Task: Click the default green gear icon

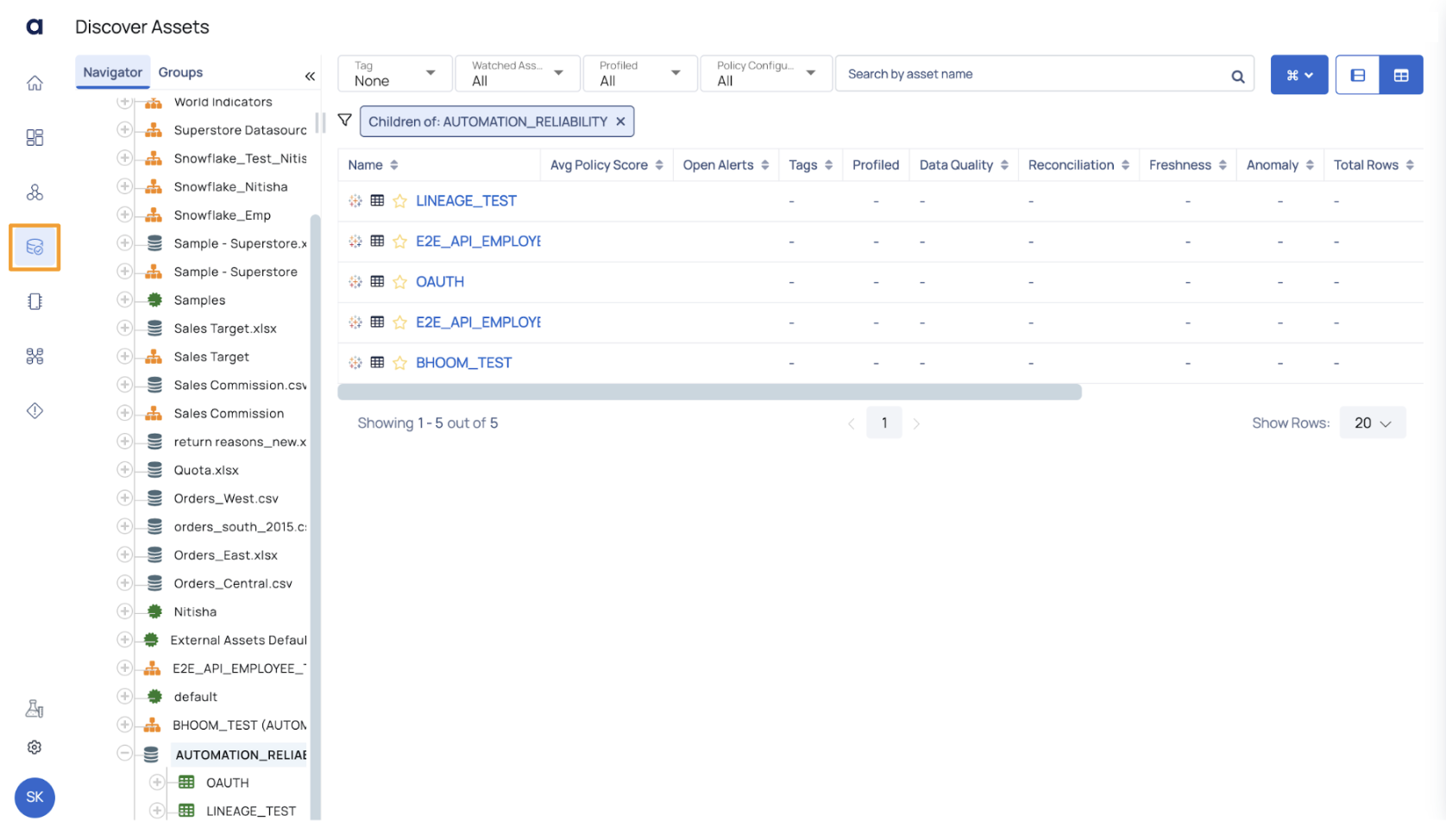Action: point(154,696)
